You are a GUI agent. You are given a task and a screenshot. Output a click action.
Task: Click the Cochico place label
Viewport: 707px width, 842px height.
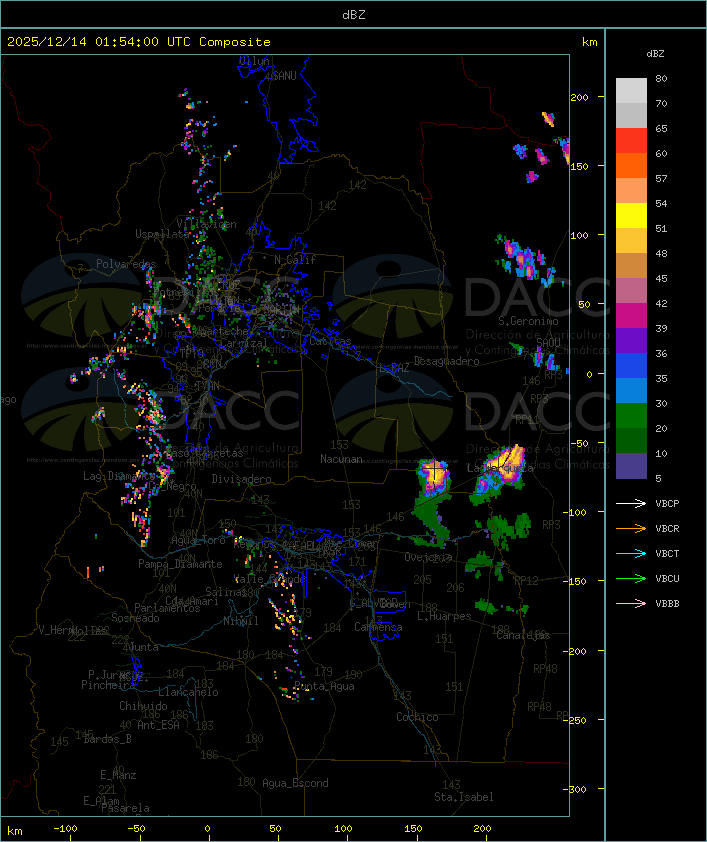point(417,717)
